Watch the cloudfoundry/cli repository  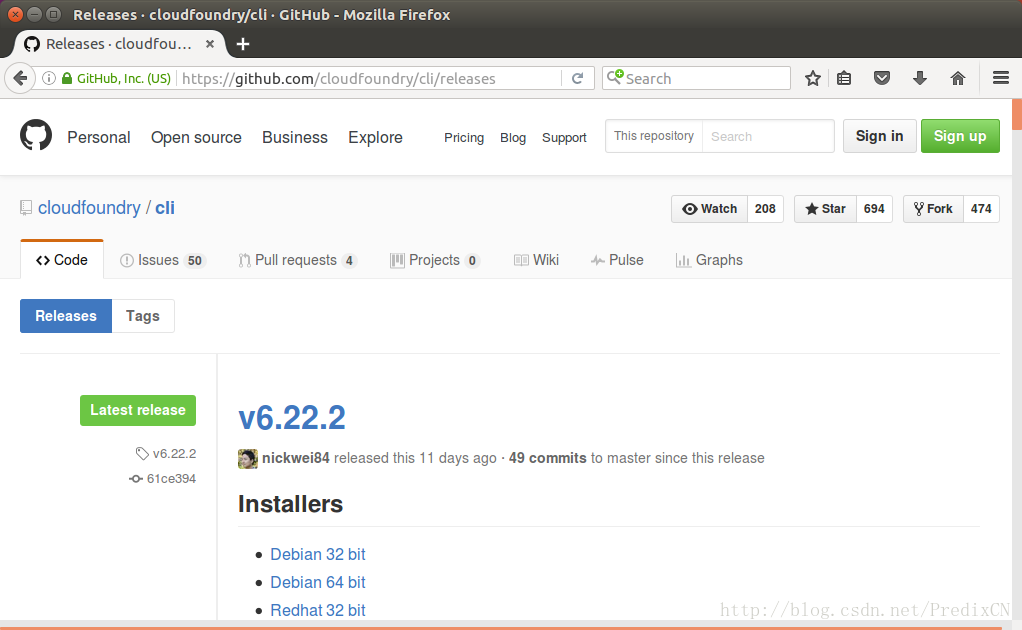[x=710, y=209]
